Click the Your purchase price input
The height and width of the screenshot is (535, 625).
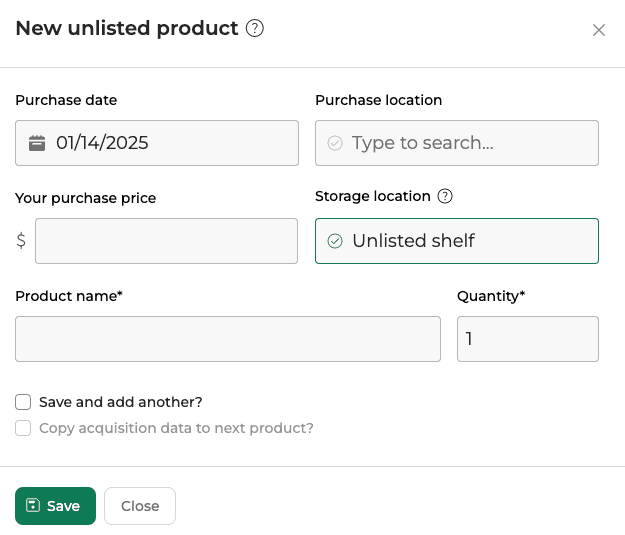166,241
